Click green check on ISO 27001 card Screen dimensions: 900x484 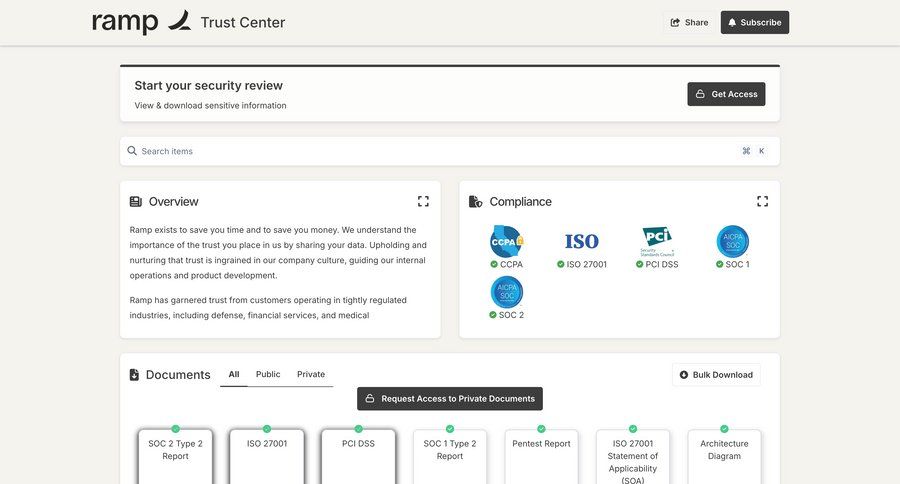(x=267, y=429)
